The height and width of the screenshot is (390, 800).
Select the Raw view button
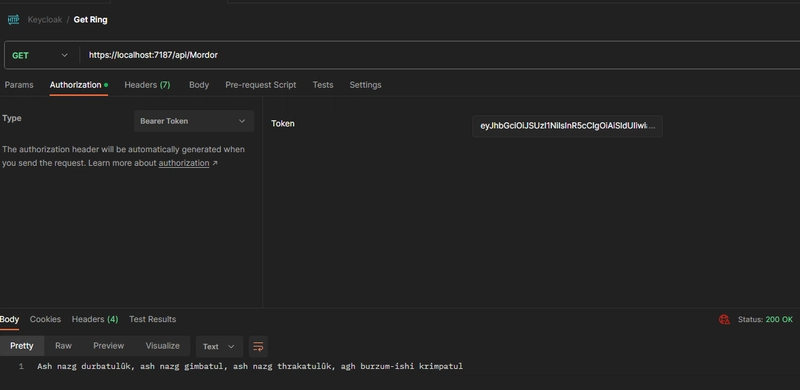(63, 346)
